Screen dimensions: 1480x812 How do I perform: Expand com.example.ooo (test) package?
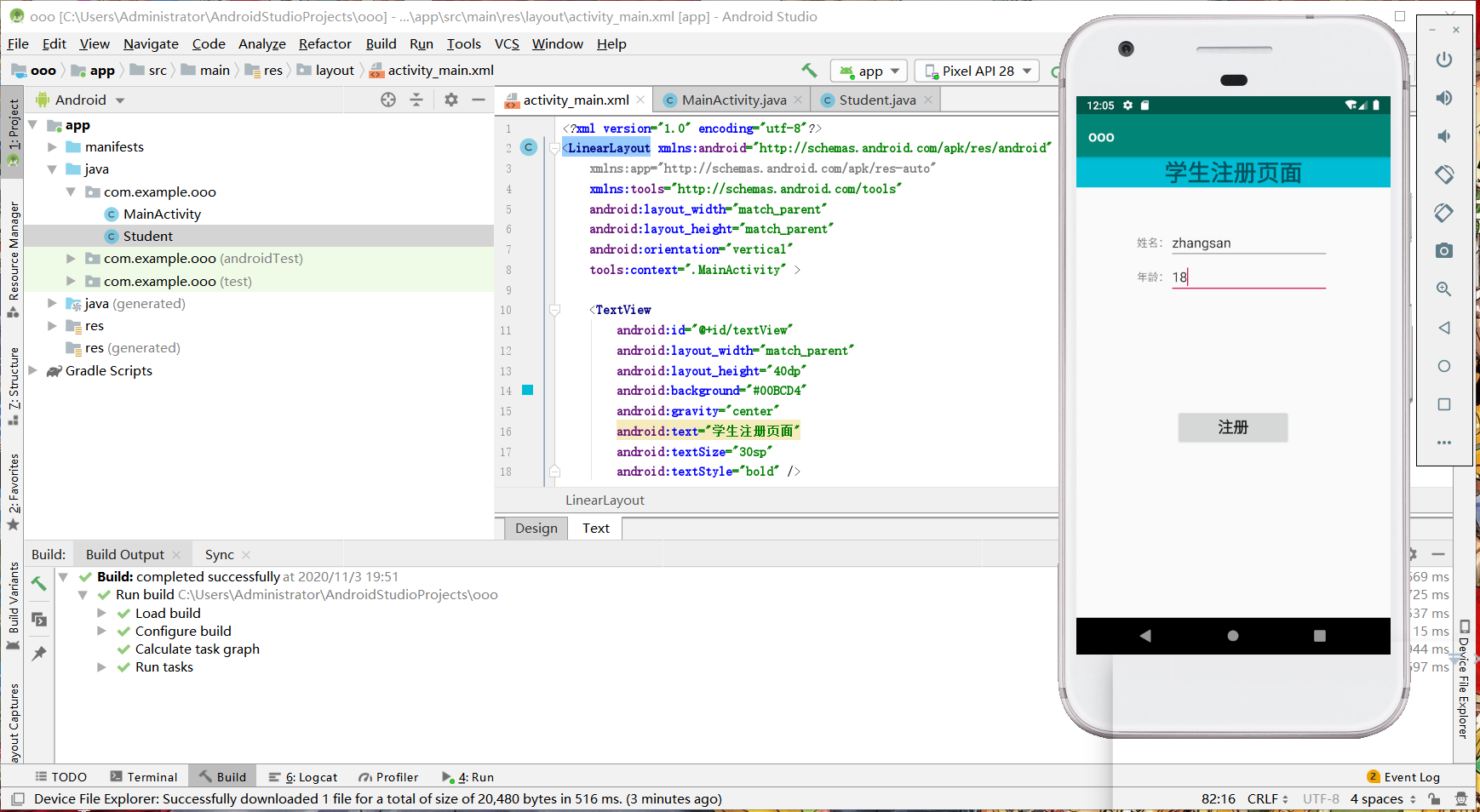click(x=71, y=281)
